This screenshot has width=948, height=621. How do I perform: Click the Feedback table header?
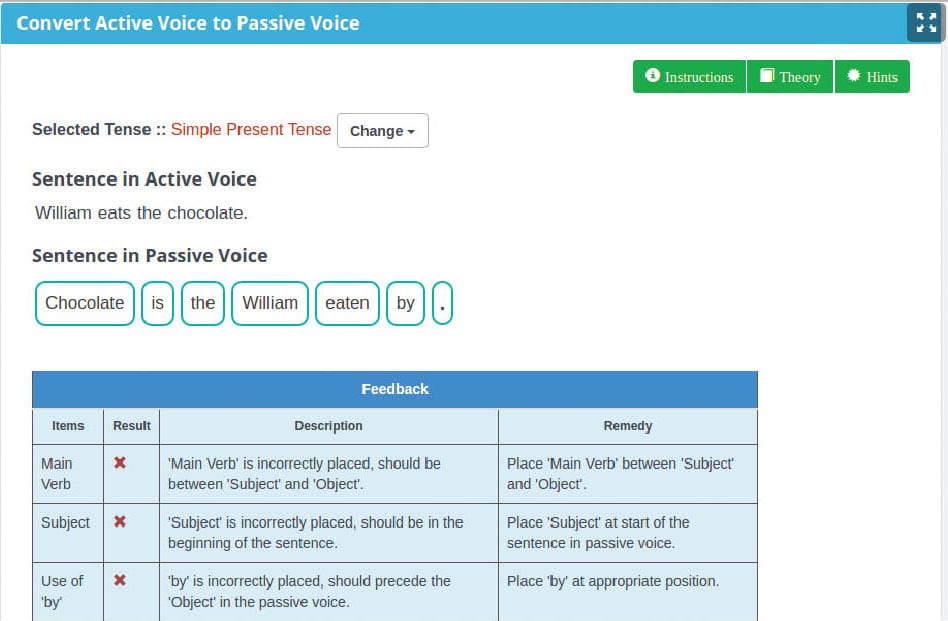395,389
